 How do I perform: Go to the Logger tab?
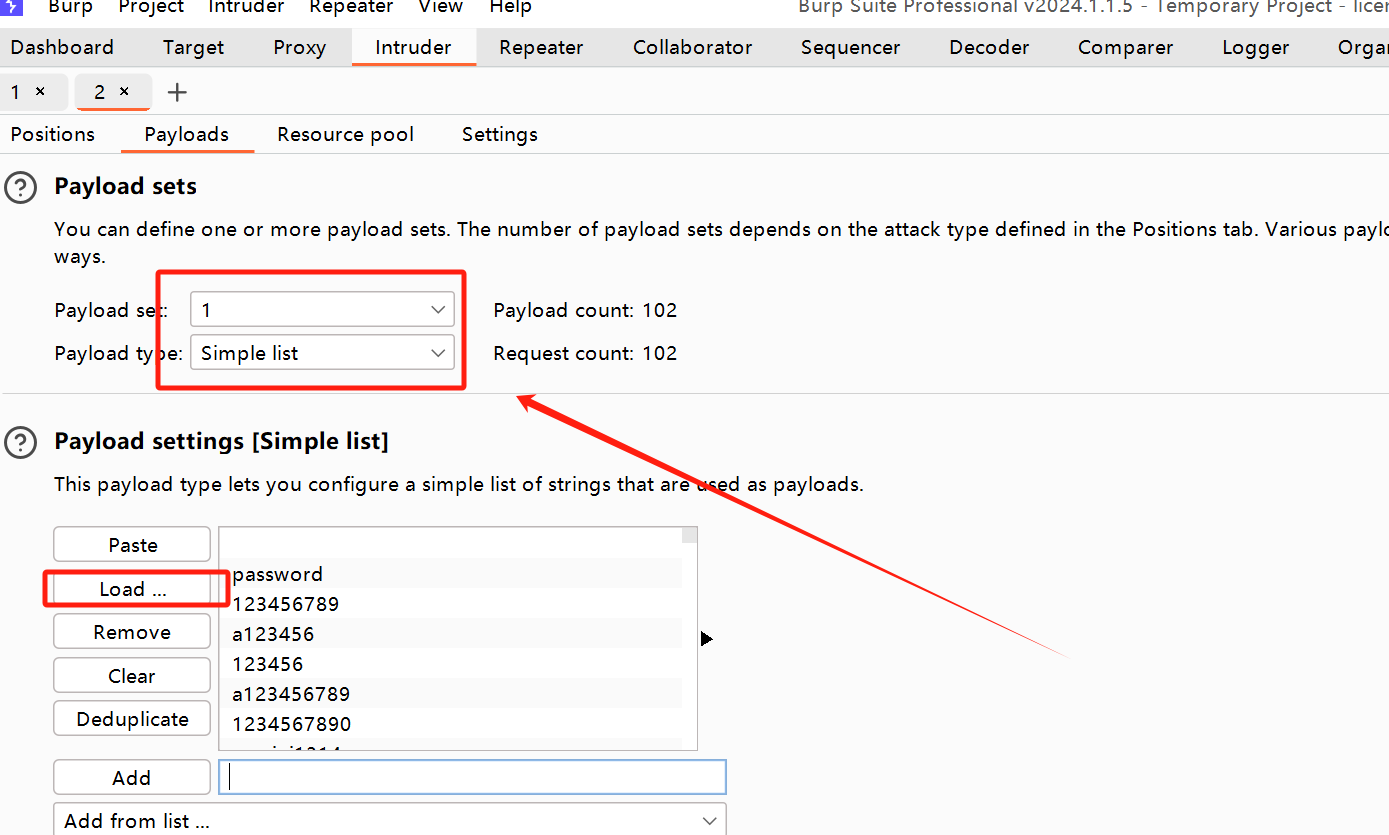[1255, 47]
